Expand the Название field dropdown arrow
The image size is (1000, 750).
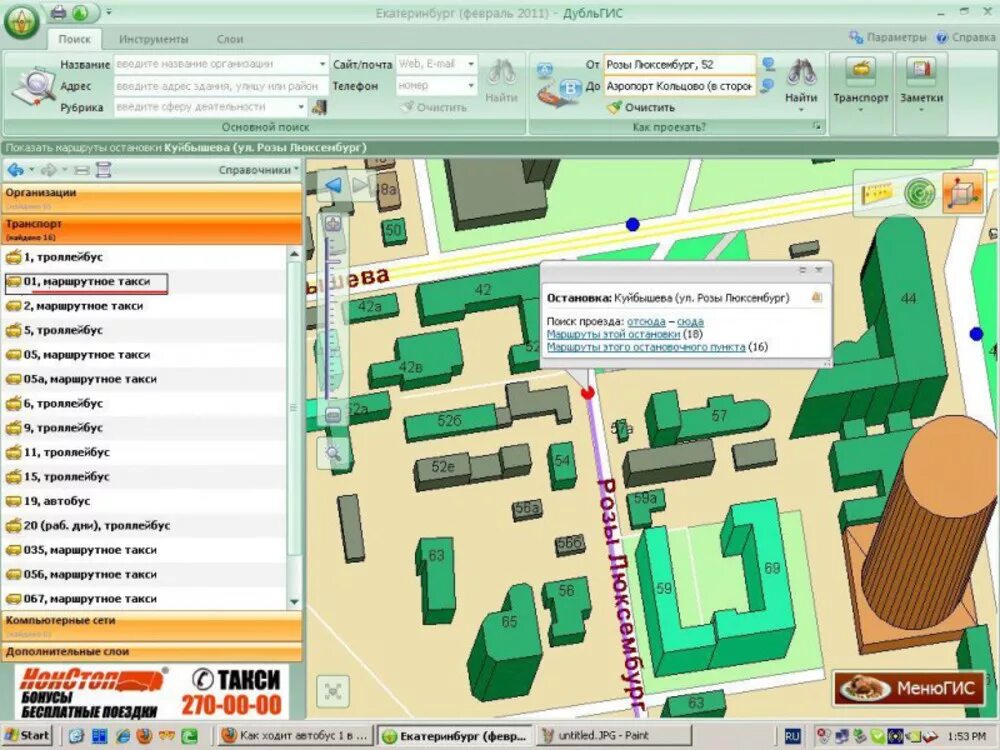coord(322,64)
